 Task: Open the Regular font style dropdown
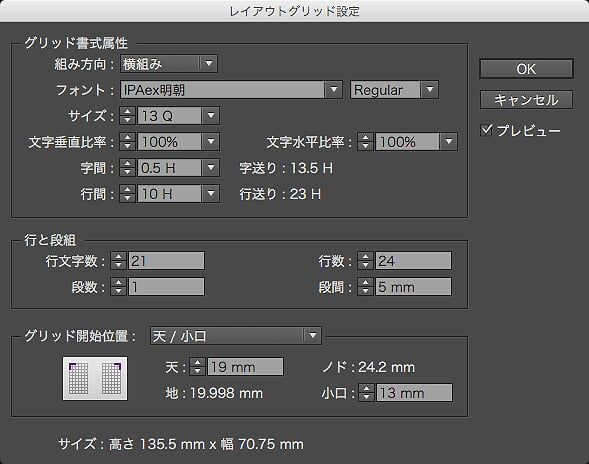394,90
